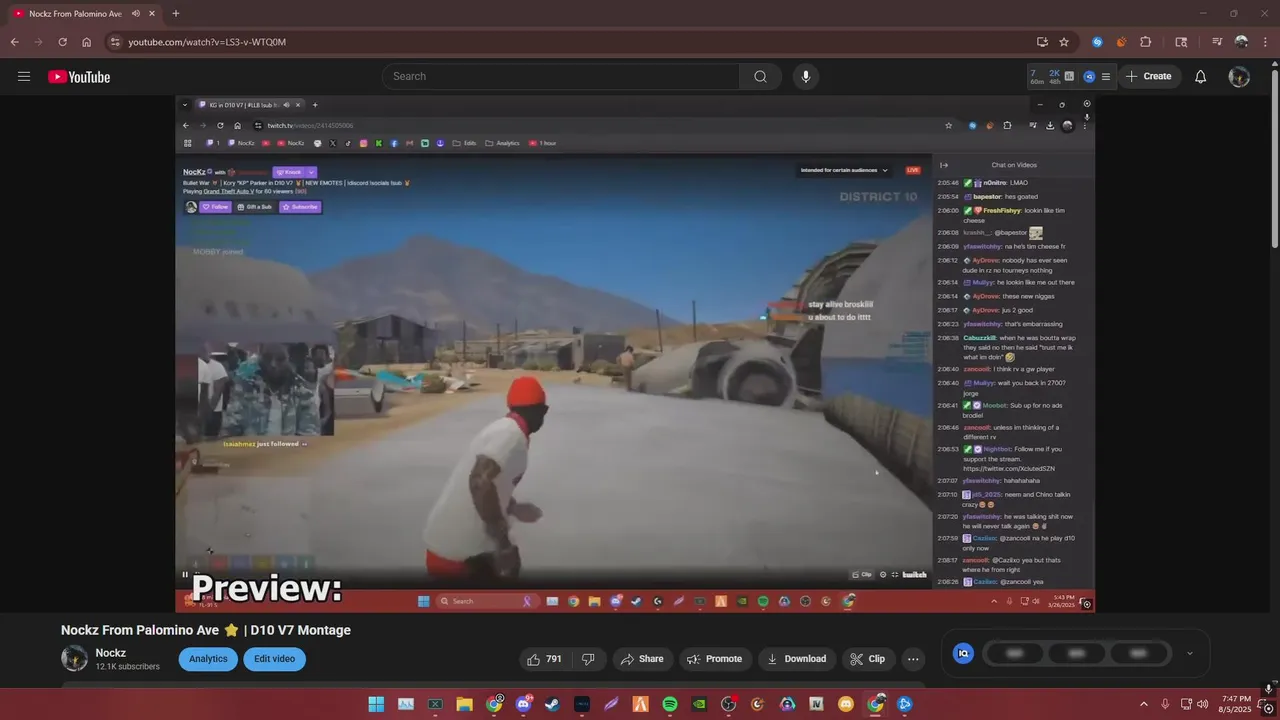This screenshot has width=1280, height=720.
Task: Start voice search with the microphone
Action: tap(806, 76)
